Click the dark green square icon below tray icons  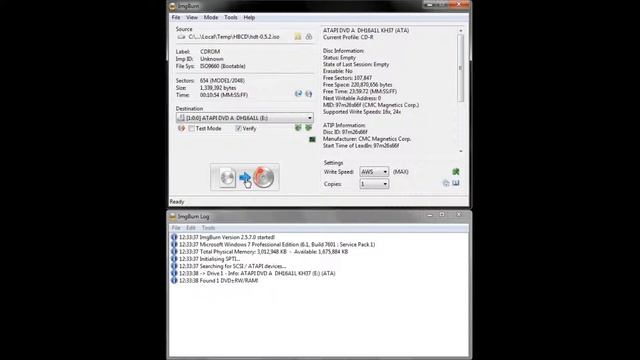(x=312, y=140)
